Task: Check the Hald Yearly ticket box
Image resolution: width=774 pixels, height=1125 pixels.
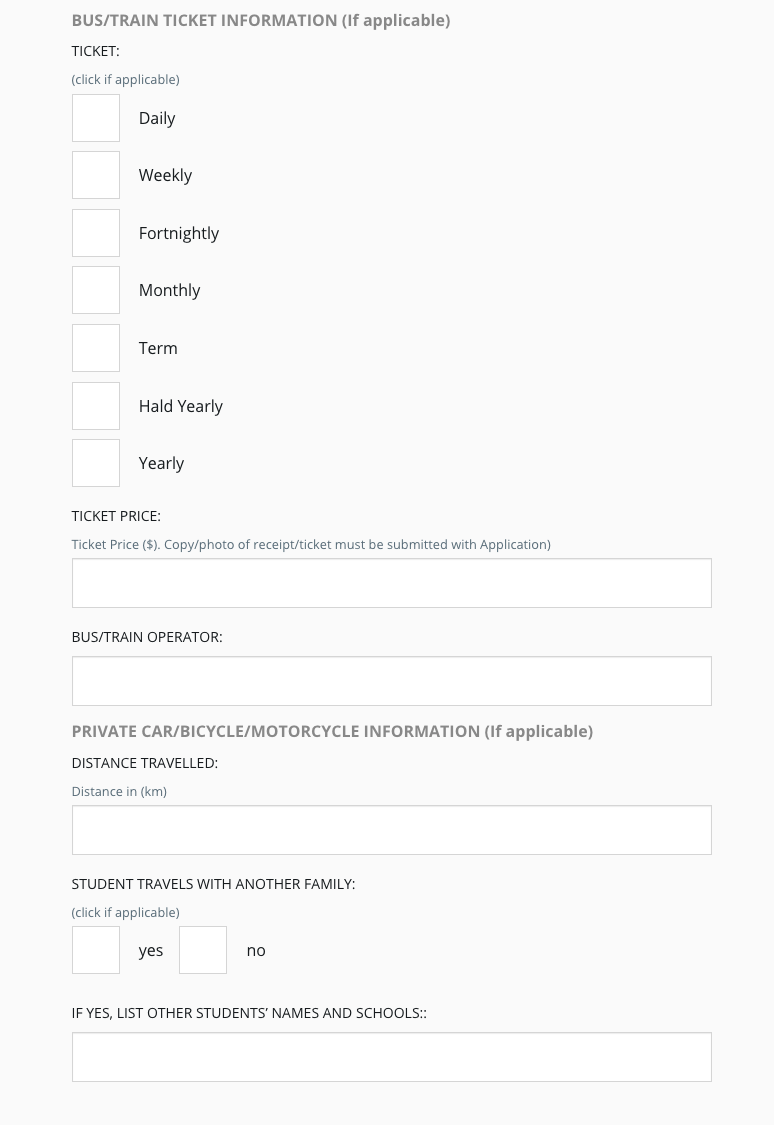Action: pos(96,406)
